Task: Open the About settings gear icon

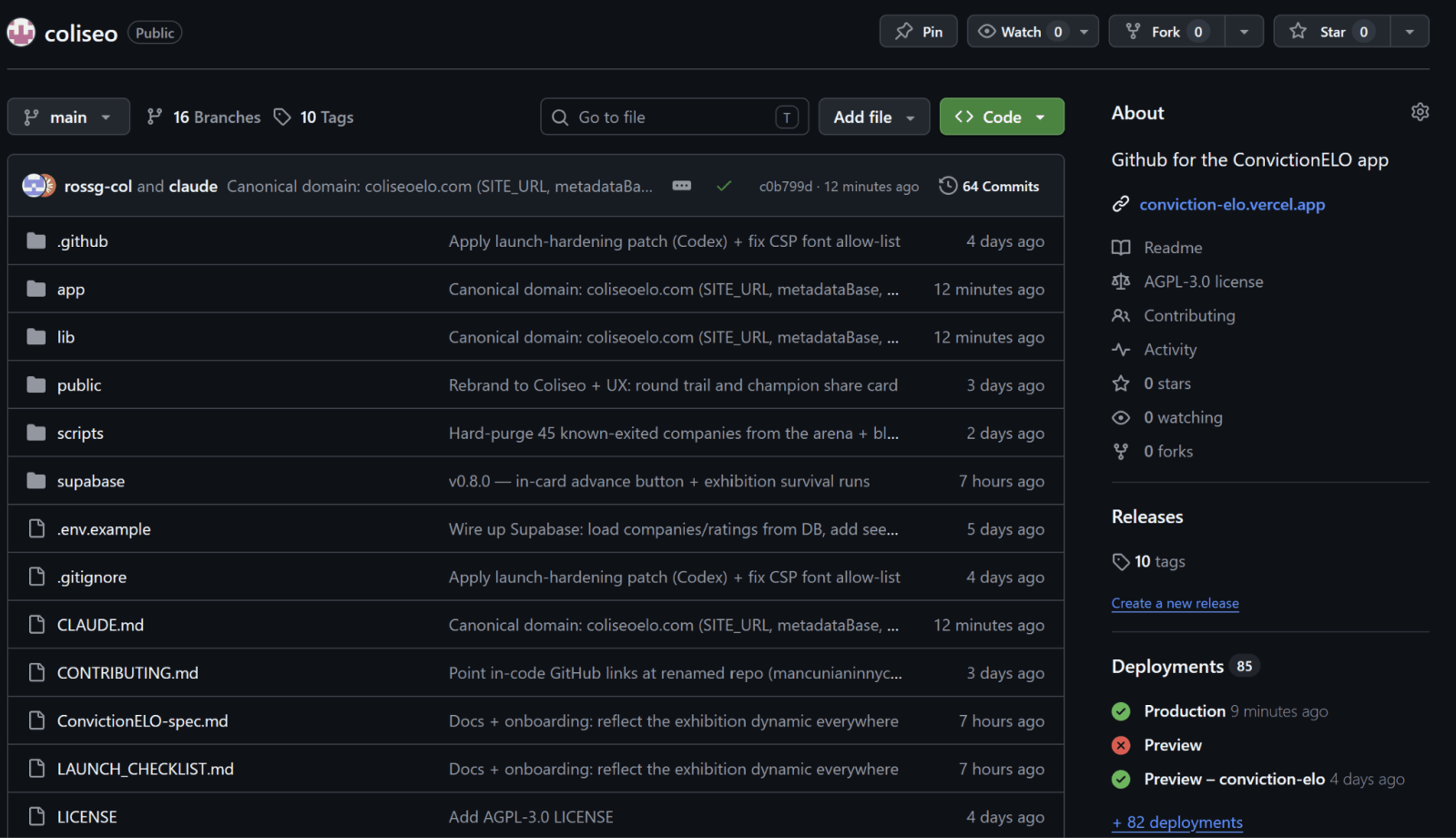Action: click(x=1420, y=112)
